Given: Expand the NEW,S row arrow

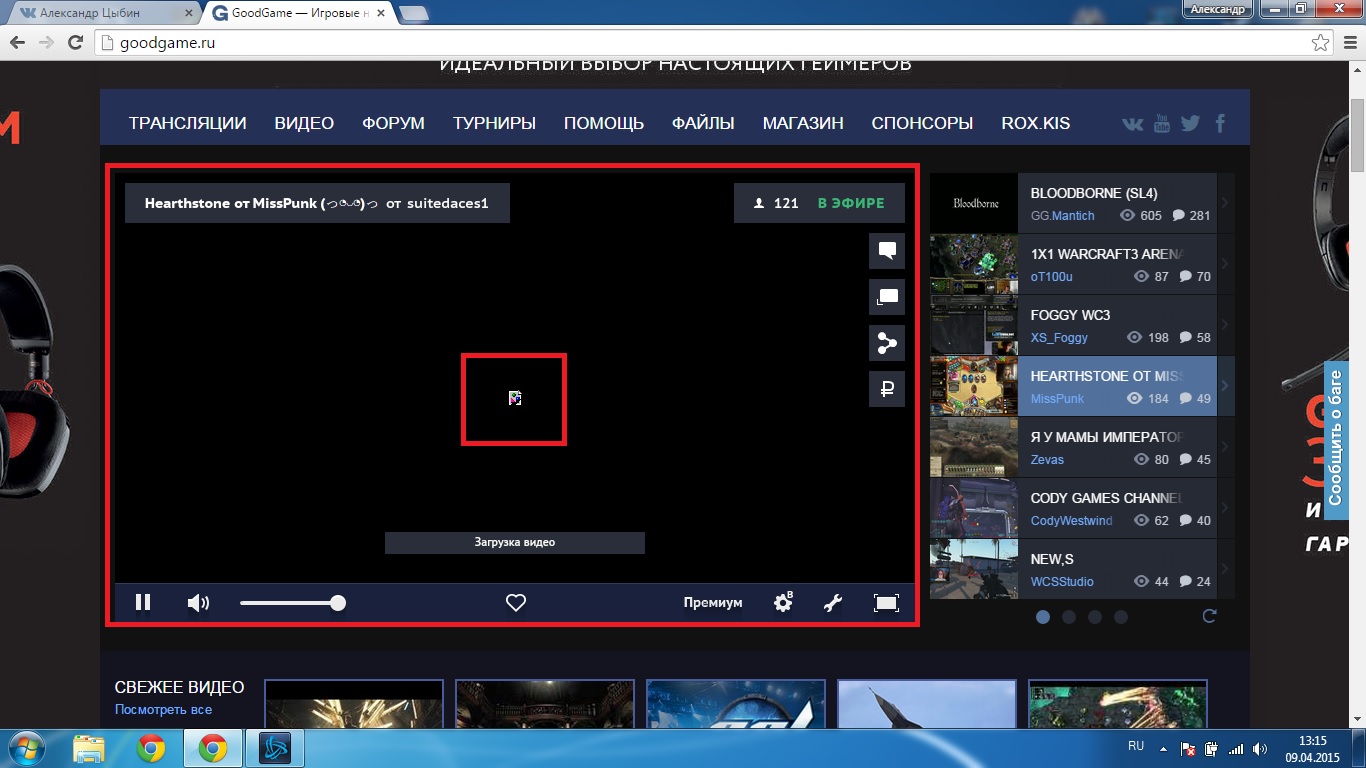Looking at the screenshot, I should [x=1226, y=569].
